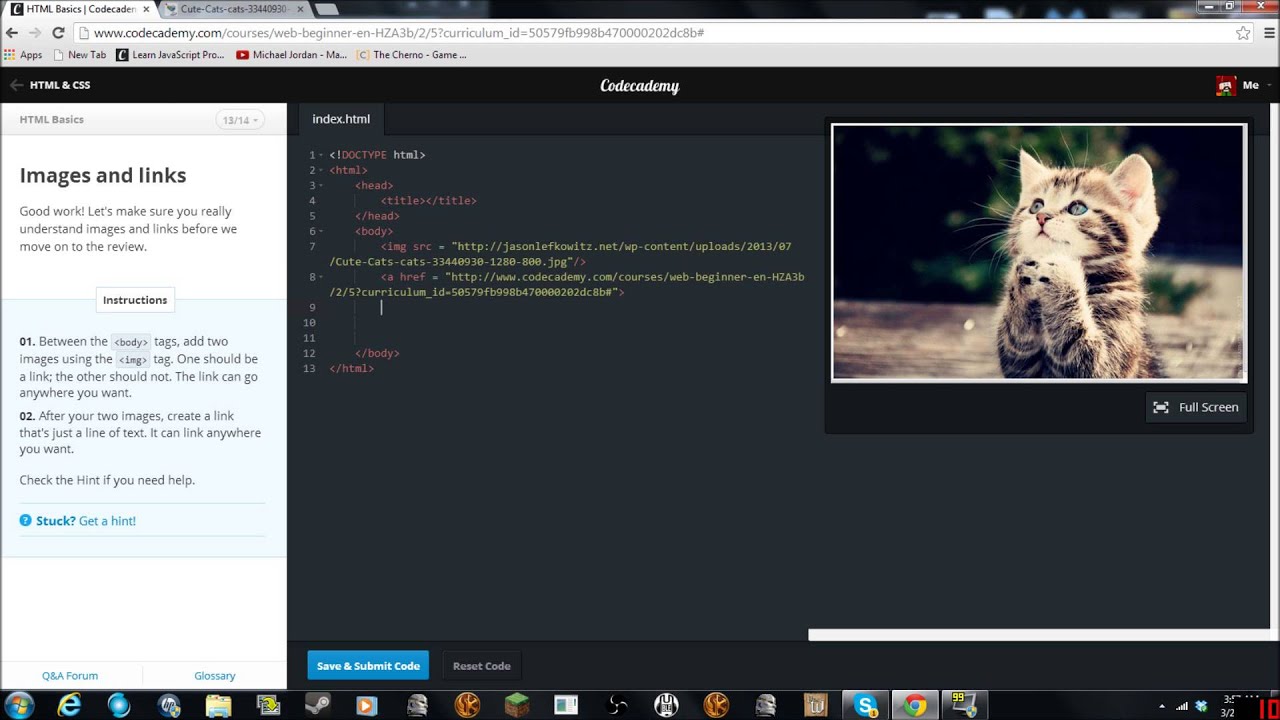Open the HP icon in the taskbar
The height and width of the screenshot is (720, 1280).
169,705
